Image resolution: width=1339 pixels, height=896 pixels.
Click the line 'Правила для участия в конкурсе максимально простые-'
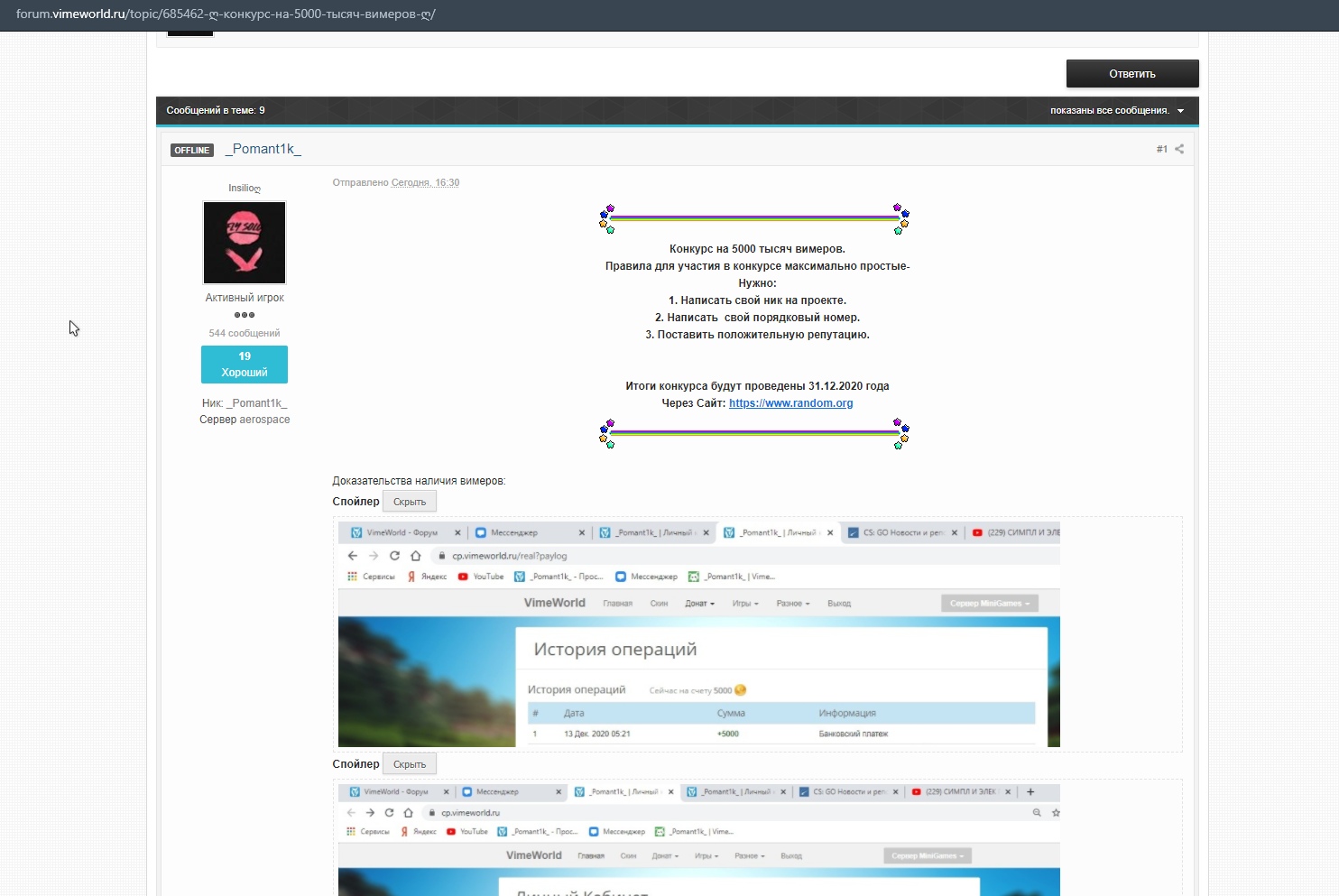coord(758,266)
